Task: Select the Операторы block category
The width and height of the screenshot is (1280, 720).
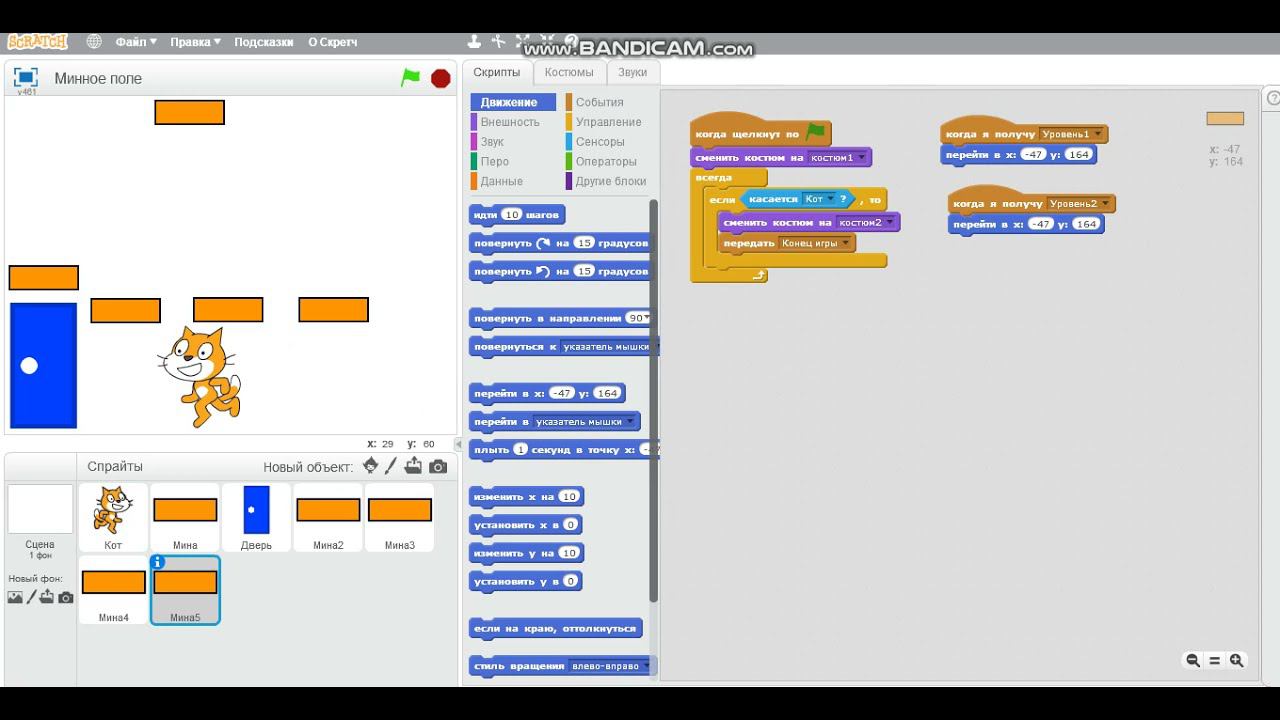Action: 606,161
